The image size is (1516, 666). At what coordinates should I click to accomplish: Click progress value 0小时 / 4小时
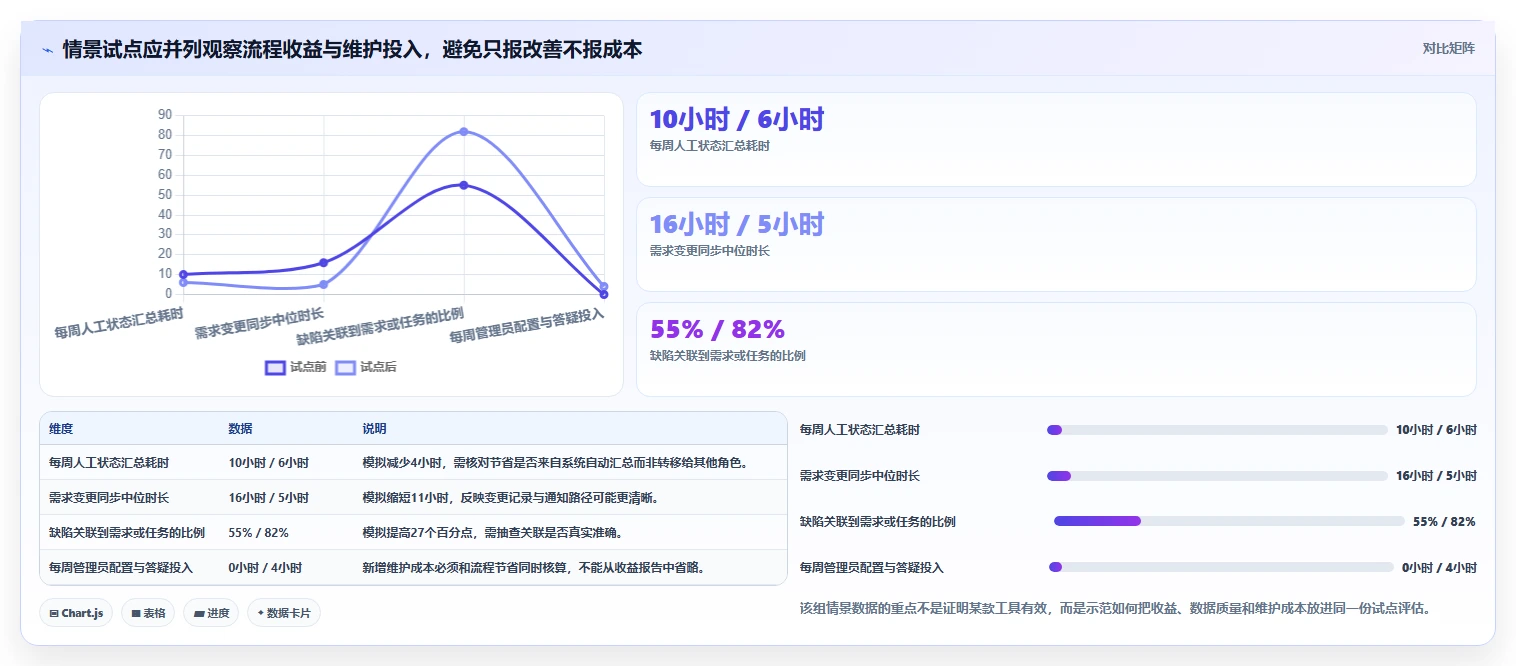1439,567
